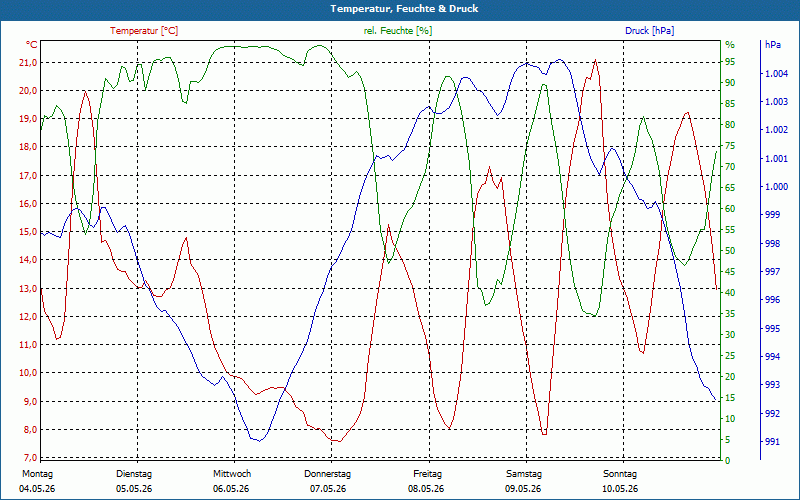800x500 pixels.
Task: Select the blue 'Druck [hPa]' legend label
Action: click(649, 31)
